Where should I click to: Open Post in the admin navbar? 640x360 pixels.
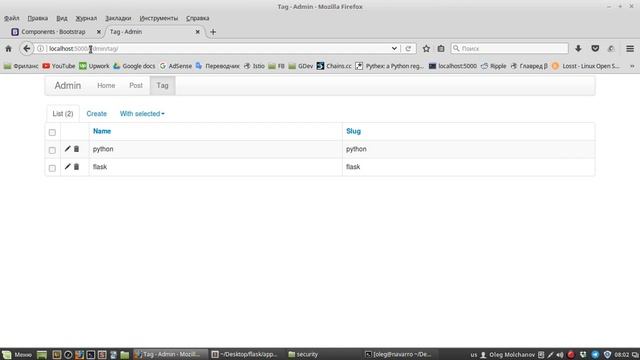coord(136,86)
